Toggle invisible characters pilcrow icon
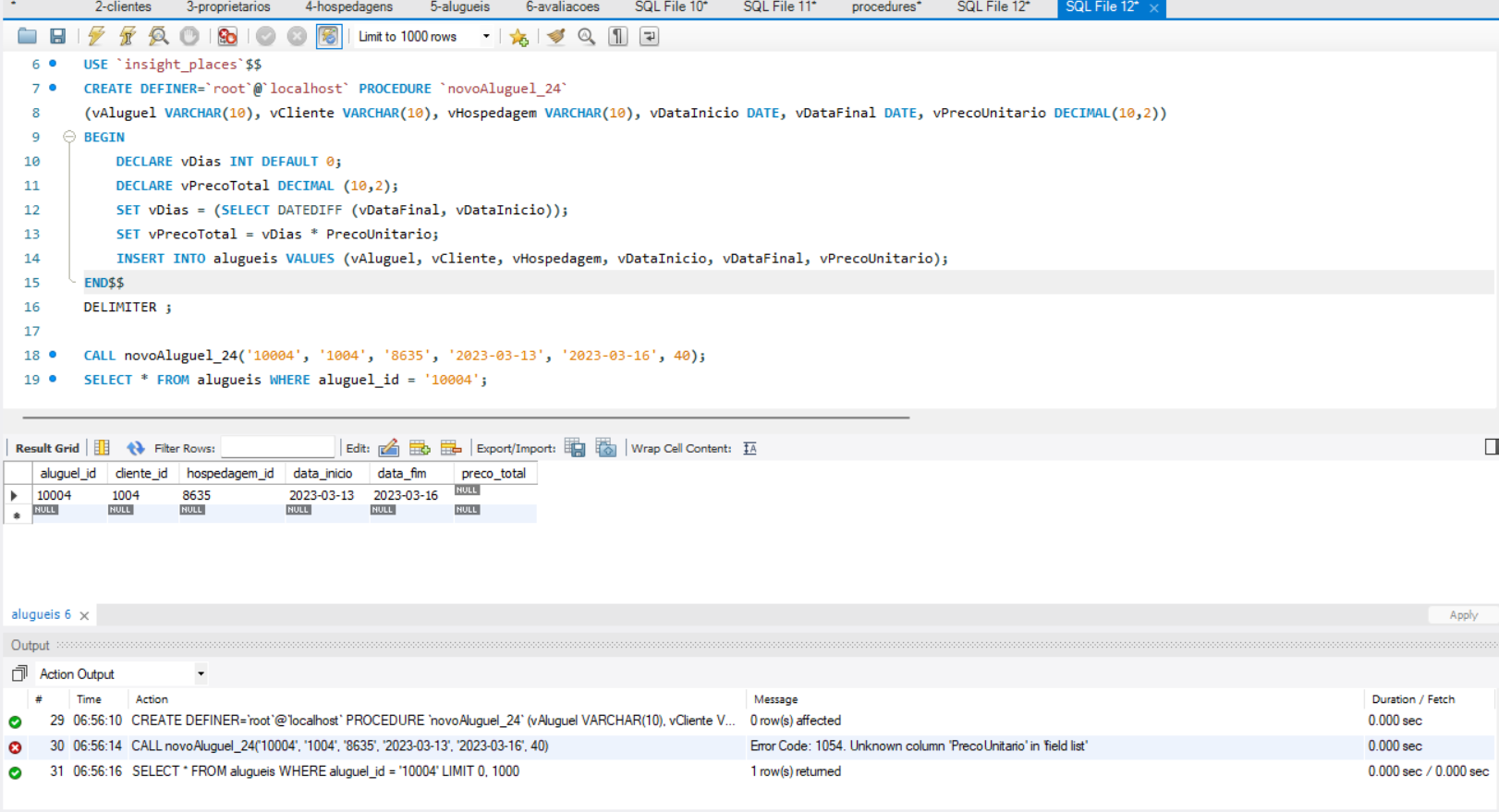Image resolution: width=1499 pixels, height=812 pixels. pyautogui.click(x=617, y=37)
